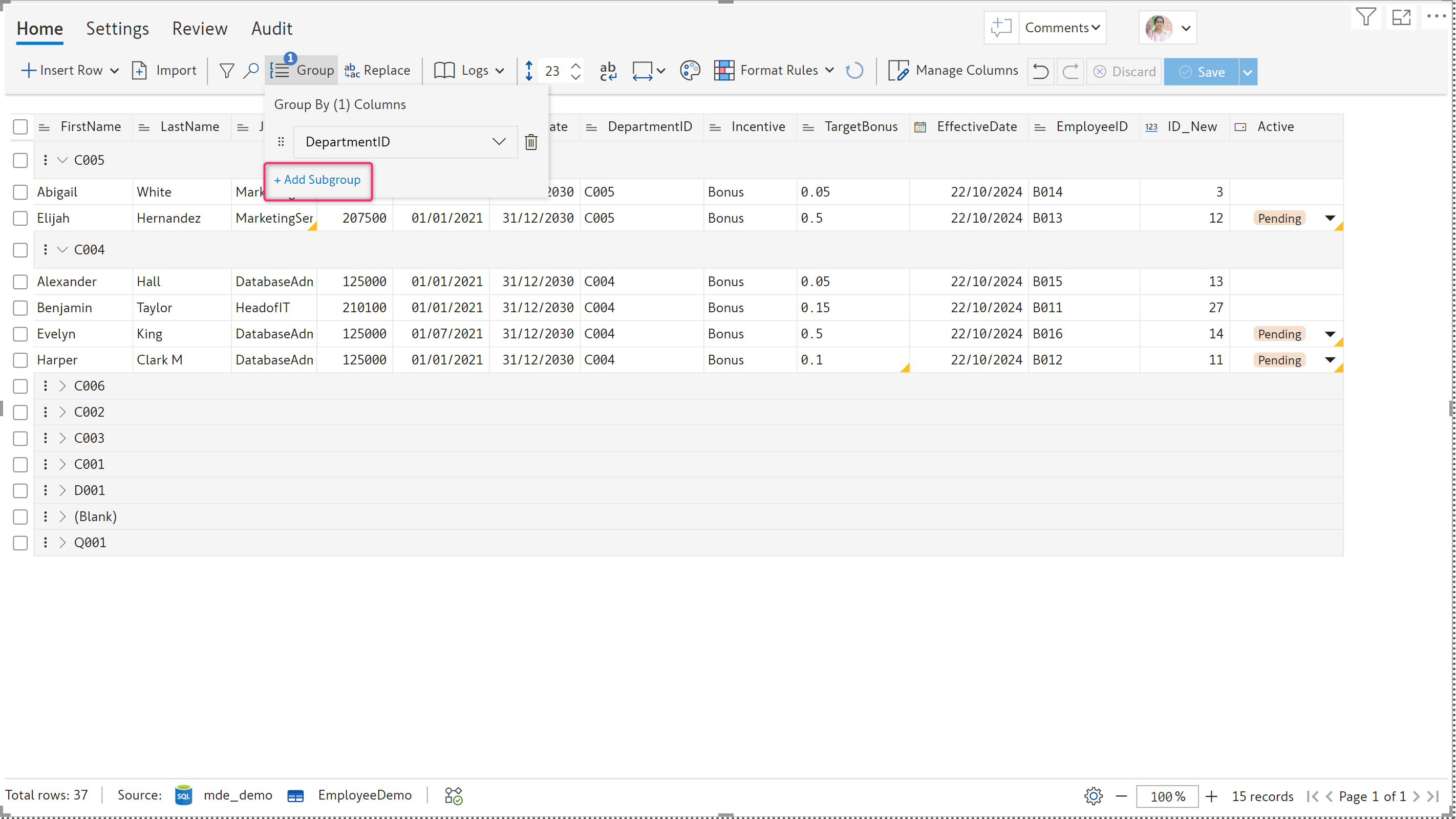Click the undo arrow icon
The height and width of the screenshot is (819, 1456).
click(1040, 71)
